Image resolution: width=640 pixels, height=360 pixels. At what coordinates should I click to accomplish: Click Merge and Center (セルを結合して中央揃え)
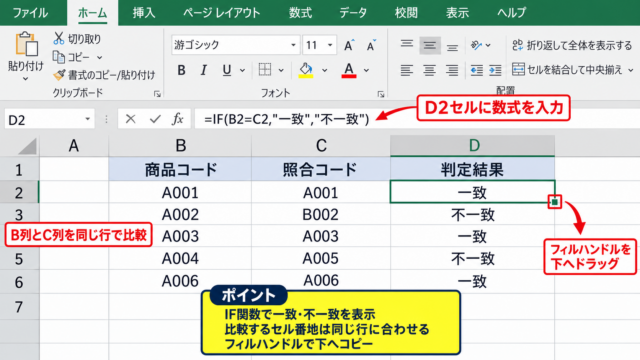[567, 70]
